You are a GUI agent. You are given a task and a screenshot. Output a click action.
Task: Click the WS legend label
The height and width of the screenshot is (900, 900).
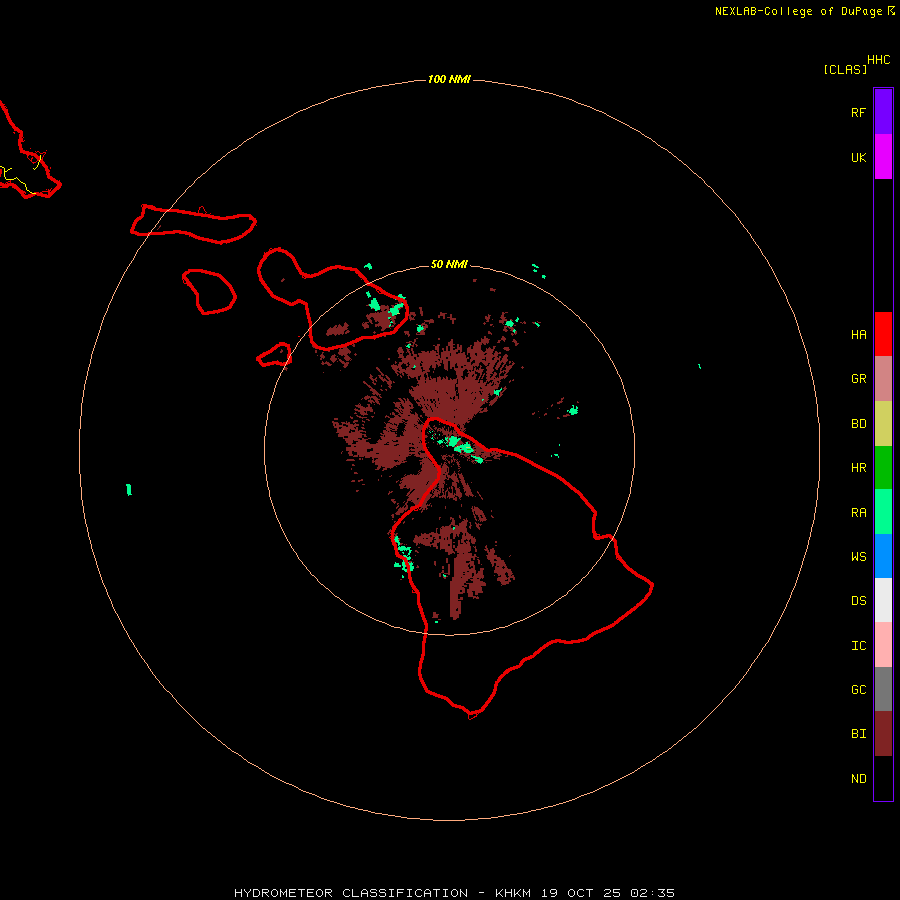tap(858, 557)
